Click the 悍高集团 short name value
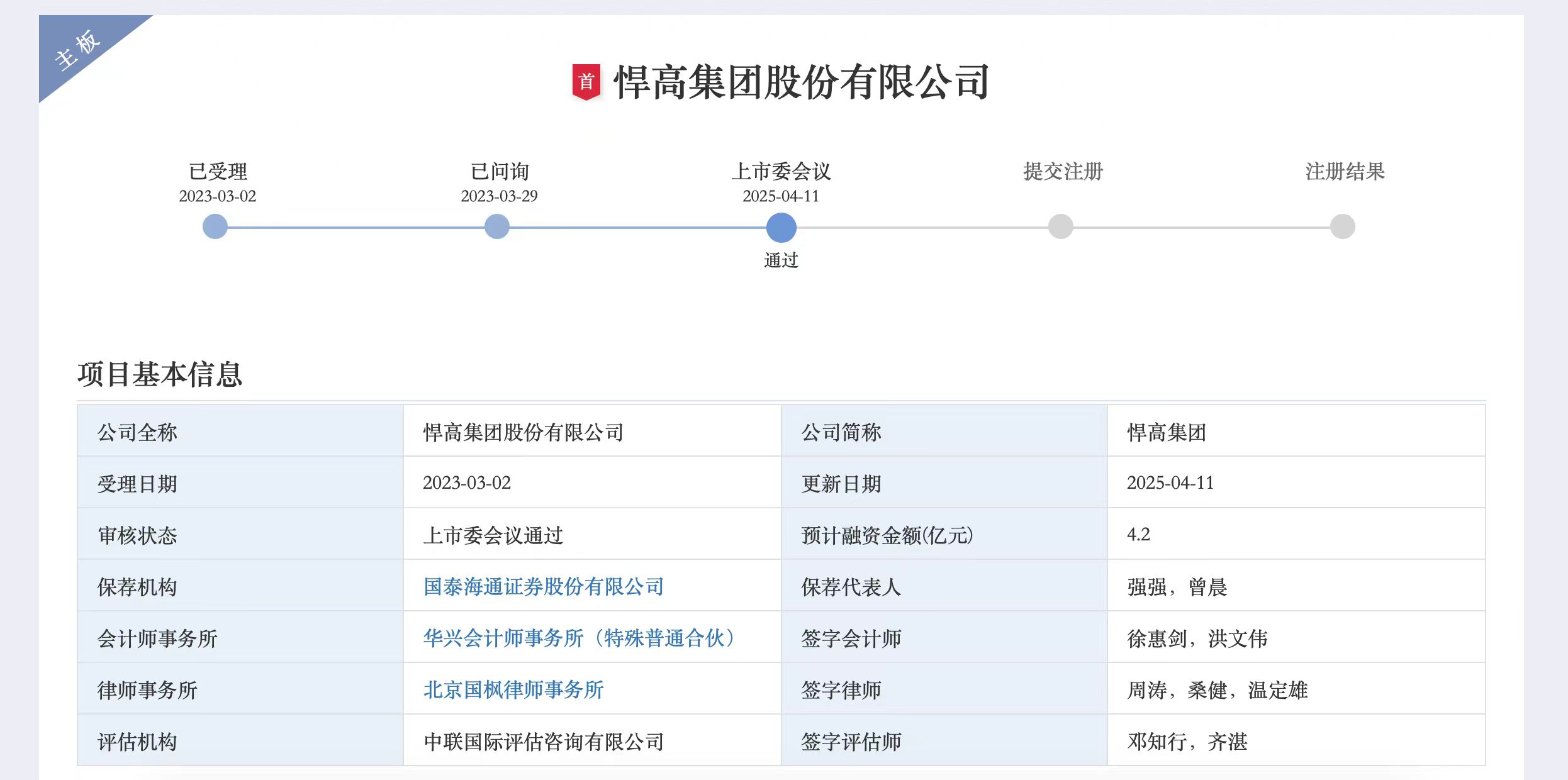The width and height of the screenshot is (1568, 780). coord(1167,433)
